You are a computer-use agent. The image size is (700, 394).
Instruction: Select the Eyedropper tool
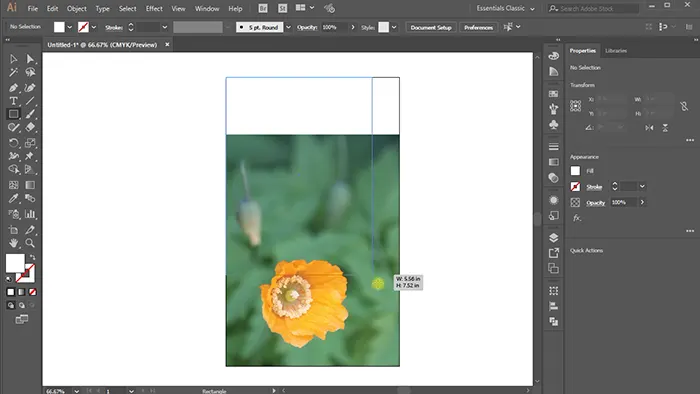pyautogui.click(x=13, y=198)
